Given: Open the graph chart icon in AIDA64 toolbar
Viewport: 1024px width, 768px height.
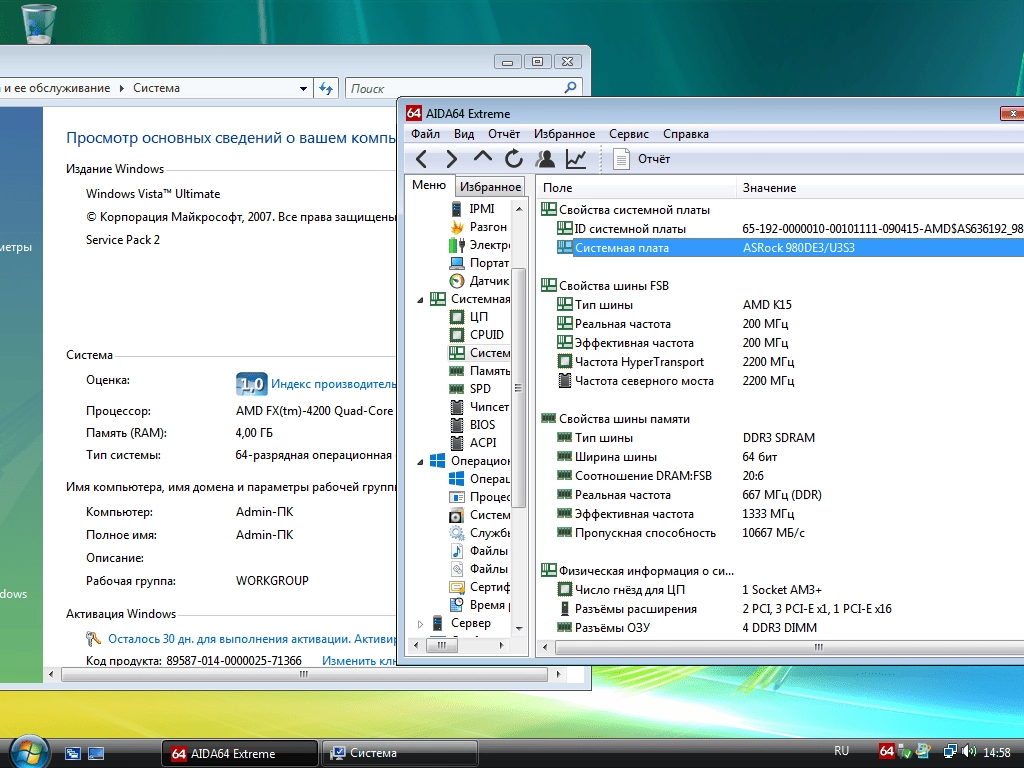Looking at the screenshot, I should coord(575,159).
